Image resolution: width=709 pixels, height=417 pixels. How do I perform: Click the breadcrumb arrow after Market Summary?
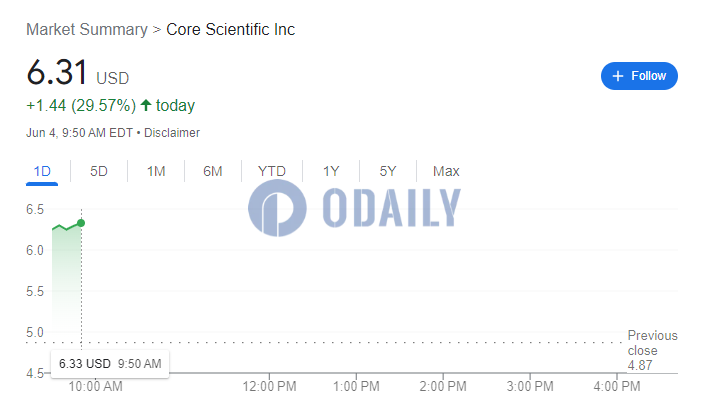point(157,30)
